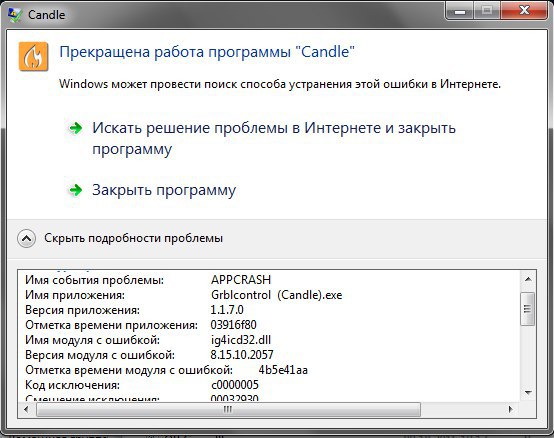This screenshot has height=438, width=554.
Task: Click label Код исключения
Action: point(72,385)
